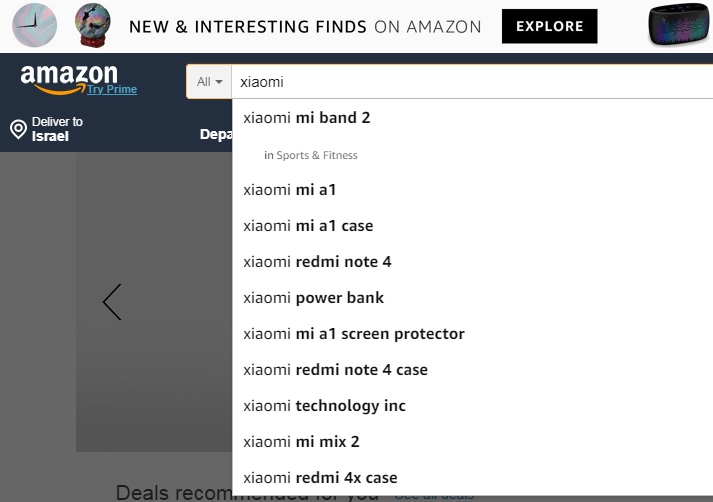Pick suggestion xiaomi mi a1 case

coord(308,226)
